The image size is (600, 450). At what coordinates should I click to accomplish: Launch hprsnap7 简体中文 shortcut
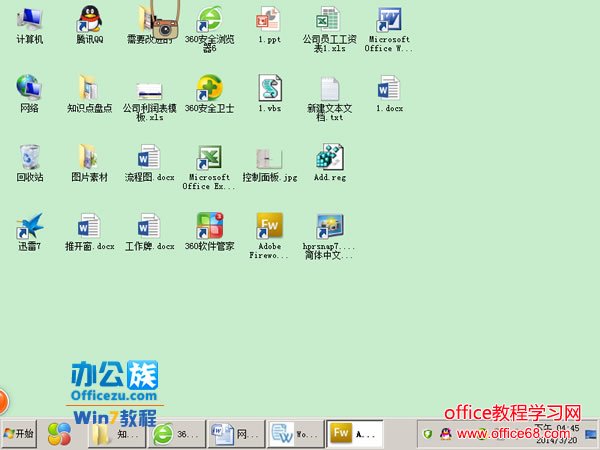[x=329, y=236]
